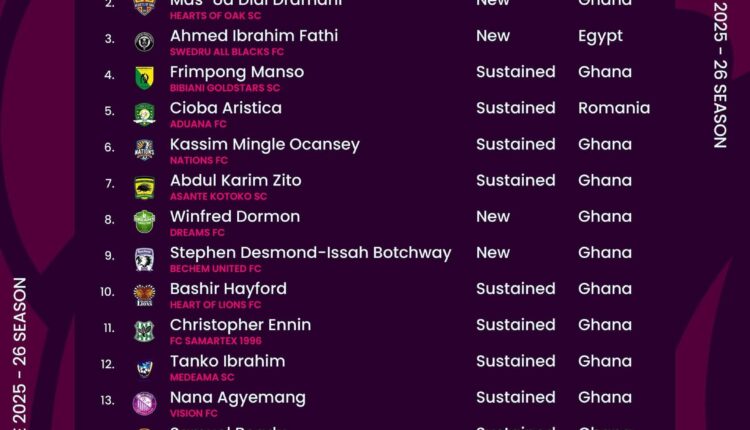Open the Asante Kotoko SC badge
The width and height of the screenshot is (750, 430).
tap(144, 186)
